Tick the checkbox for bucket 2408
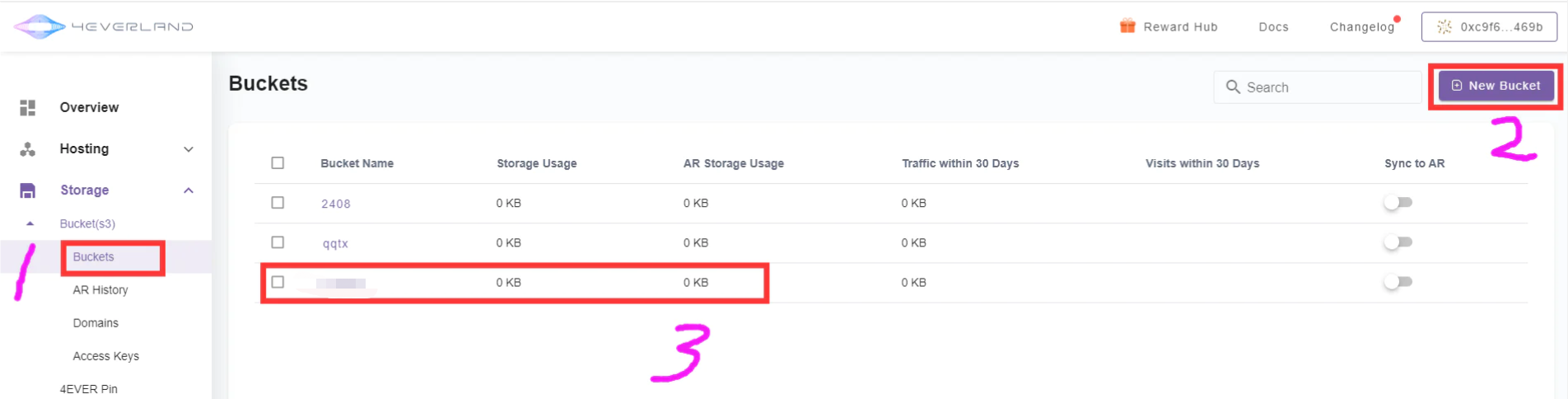Image resolution: width=1568 pixels, height=399 pixels. [x=278, y=203]
